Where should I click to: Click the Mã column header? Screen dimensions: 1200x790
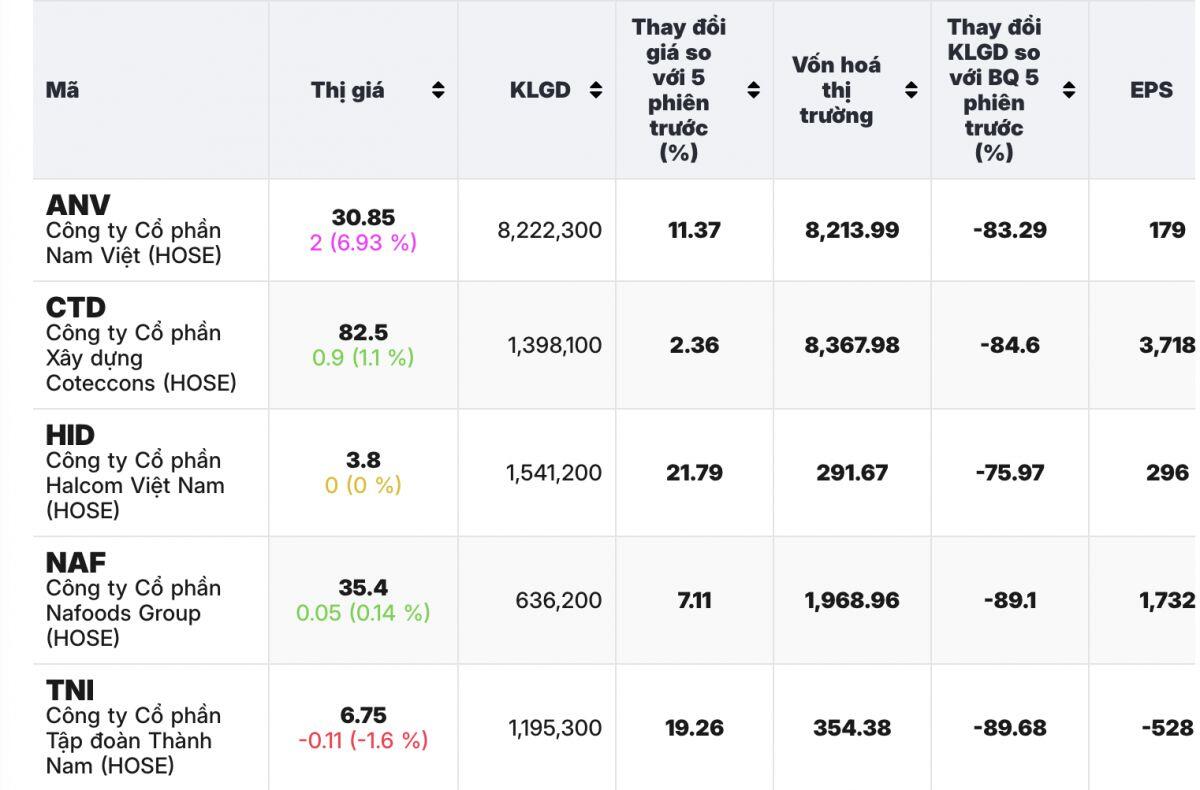click(63, 91)
